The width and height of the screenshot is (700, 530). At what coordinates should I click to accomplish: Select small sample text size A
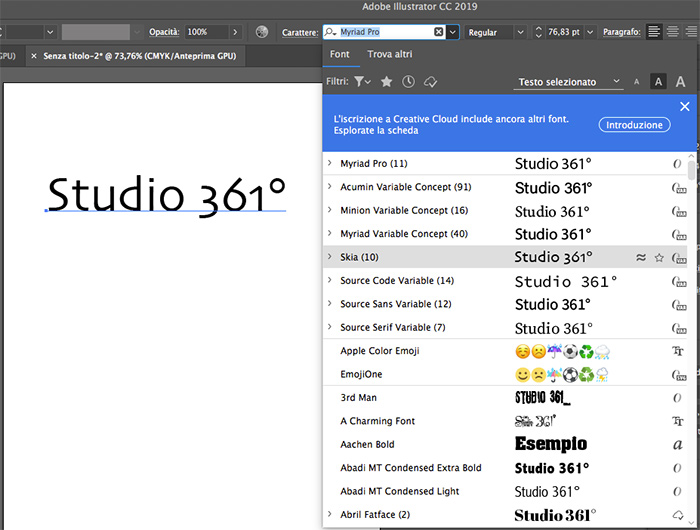637,82
